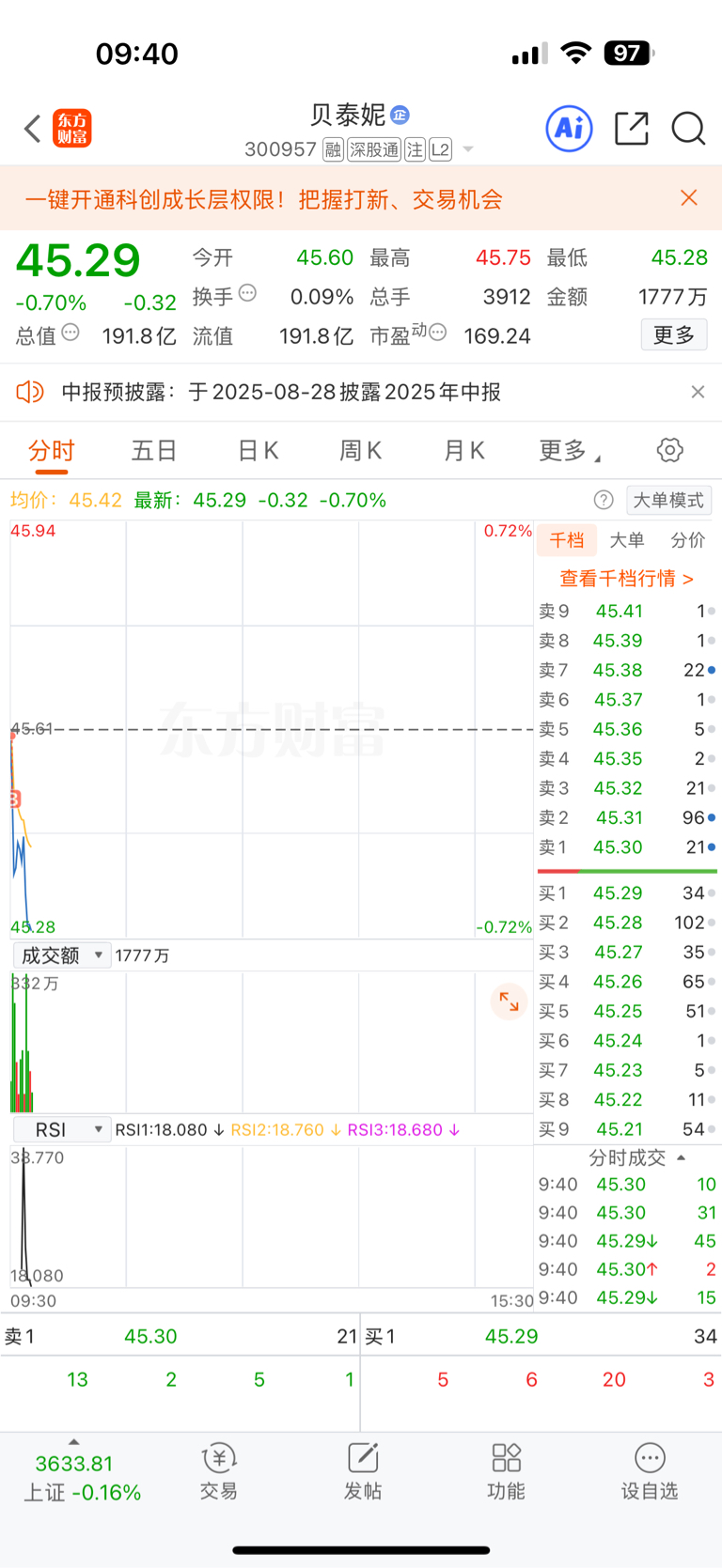
Task: Tap the 融 tag
Action: click(333, 149)
